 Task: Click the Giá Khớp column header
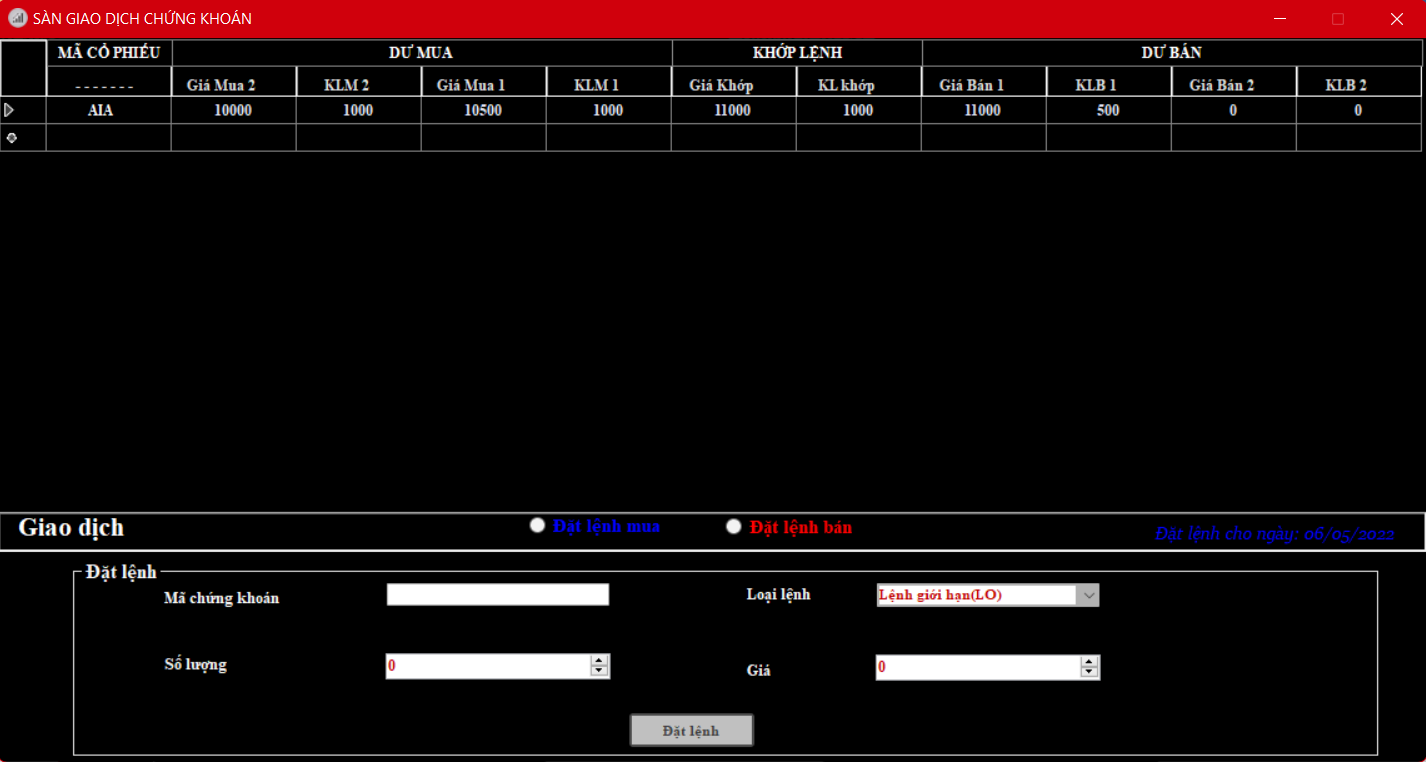[734, 82]
